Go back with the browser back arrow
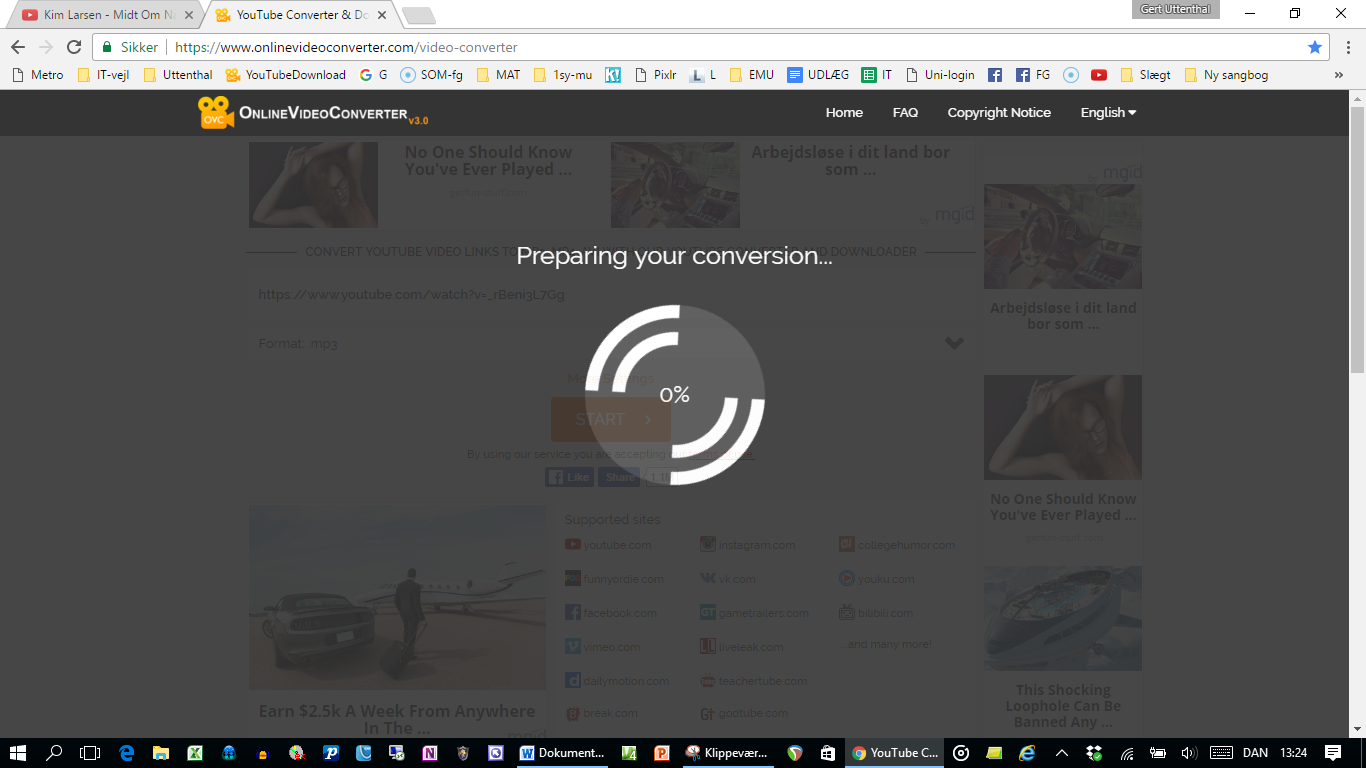This screenshot has height=768, width=1366. pyautogui.click(x=18, y=47)
